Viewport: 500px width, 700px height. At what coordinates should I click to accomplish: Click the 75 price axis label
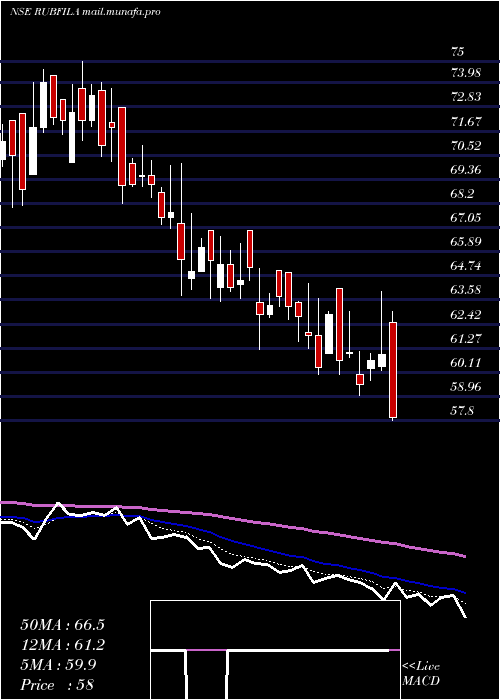click(458, 52)
